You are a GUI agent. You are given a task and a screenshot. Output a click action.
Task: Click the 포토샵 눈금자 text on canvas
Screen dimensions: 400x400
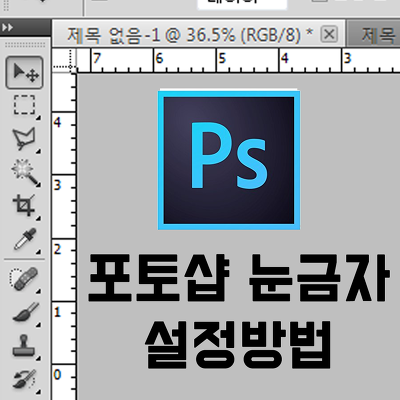point(238,278)
